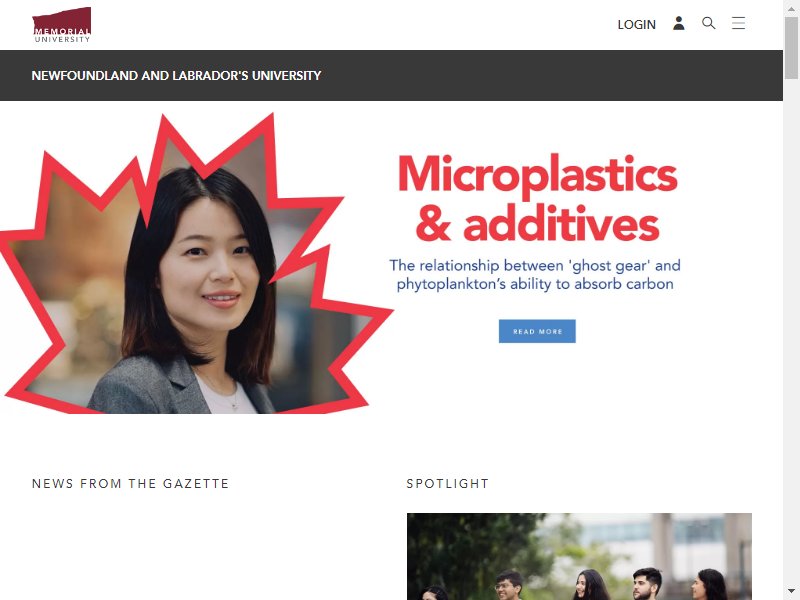Click the Memorial University logo
This screenshot has width=800, height=600.
(62, 24)
